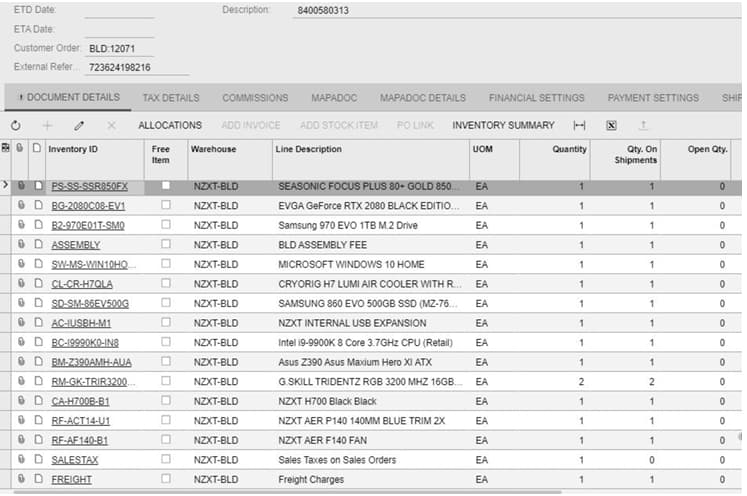Screen dimensions: 747x496
Task: Open note for PS-SS-SSR850FX row
Action: (38, 186)
